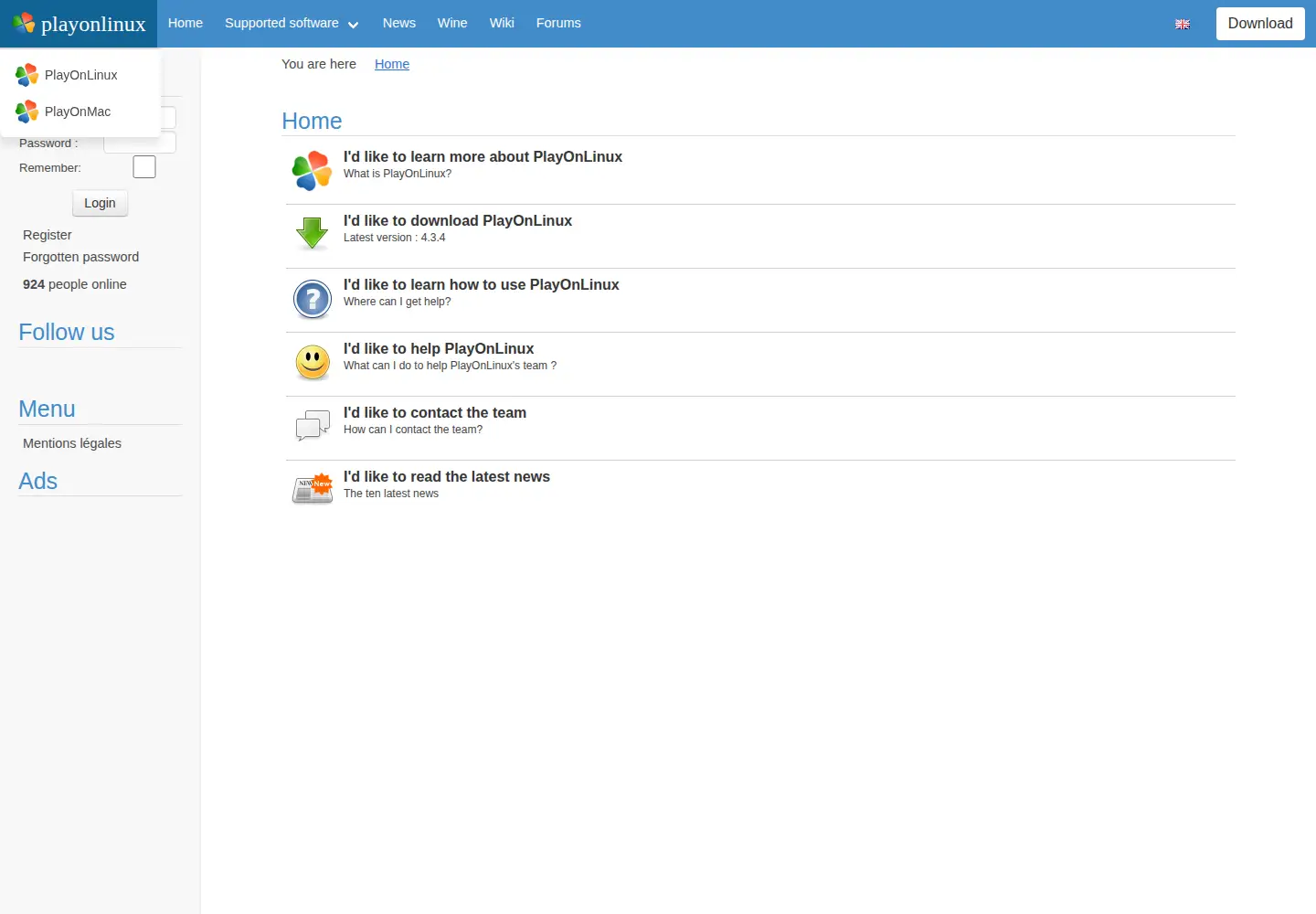Click the "Follow us" sidebar heading
The width and height of the screenshot is (1316, 914).
point(67,332)
